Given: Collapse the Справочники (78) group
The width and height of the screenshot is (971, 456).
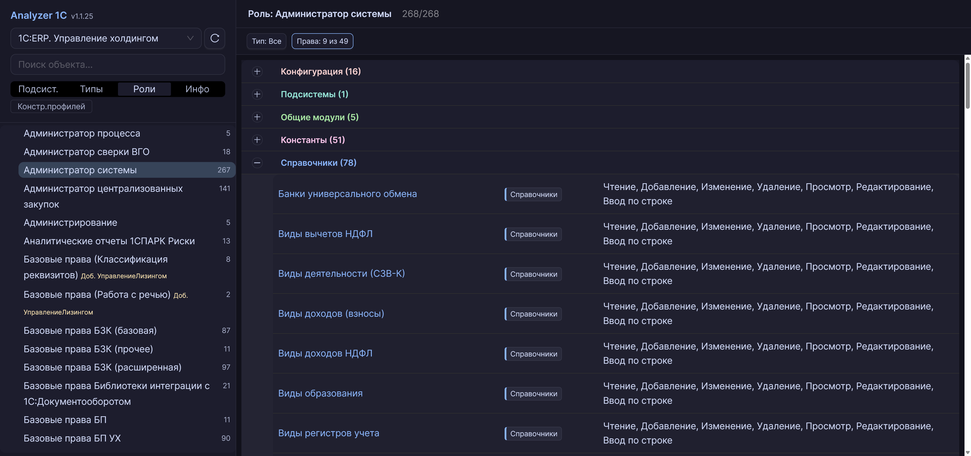Looking at the screenshot, I should click(x=257, y=163).
